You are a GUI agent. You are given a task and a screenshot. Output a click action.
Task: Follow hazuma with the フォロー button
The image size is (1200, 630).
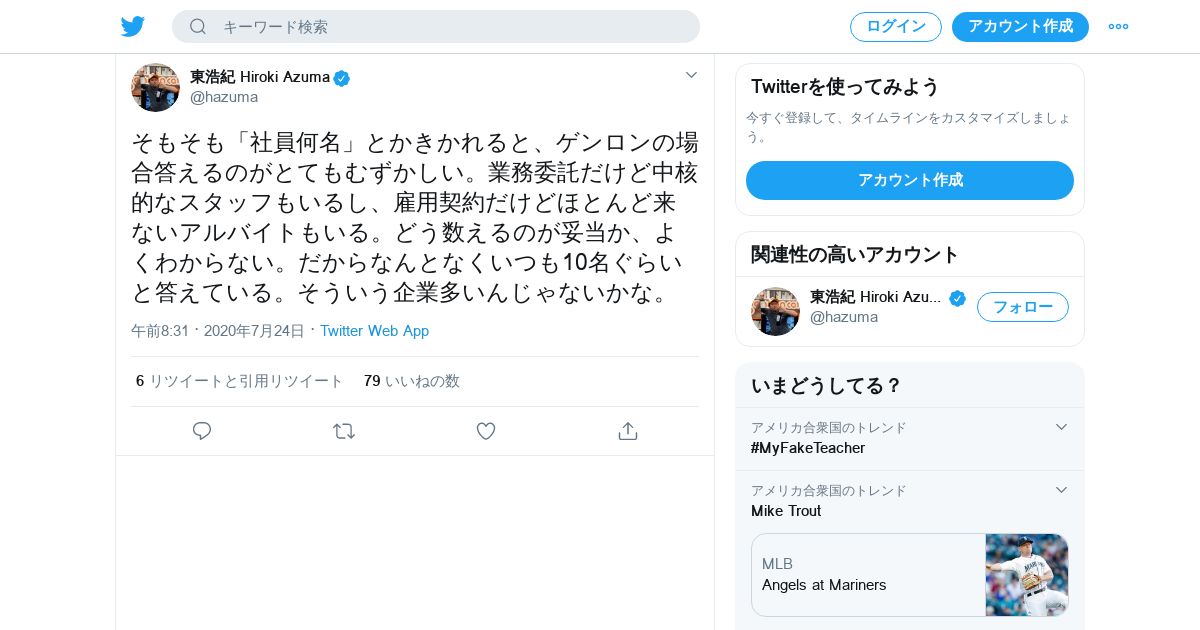(x=1023, y=307)
